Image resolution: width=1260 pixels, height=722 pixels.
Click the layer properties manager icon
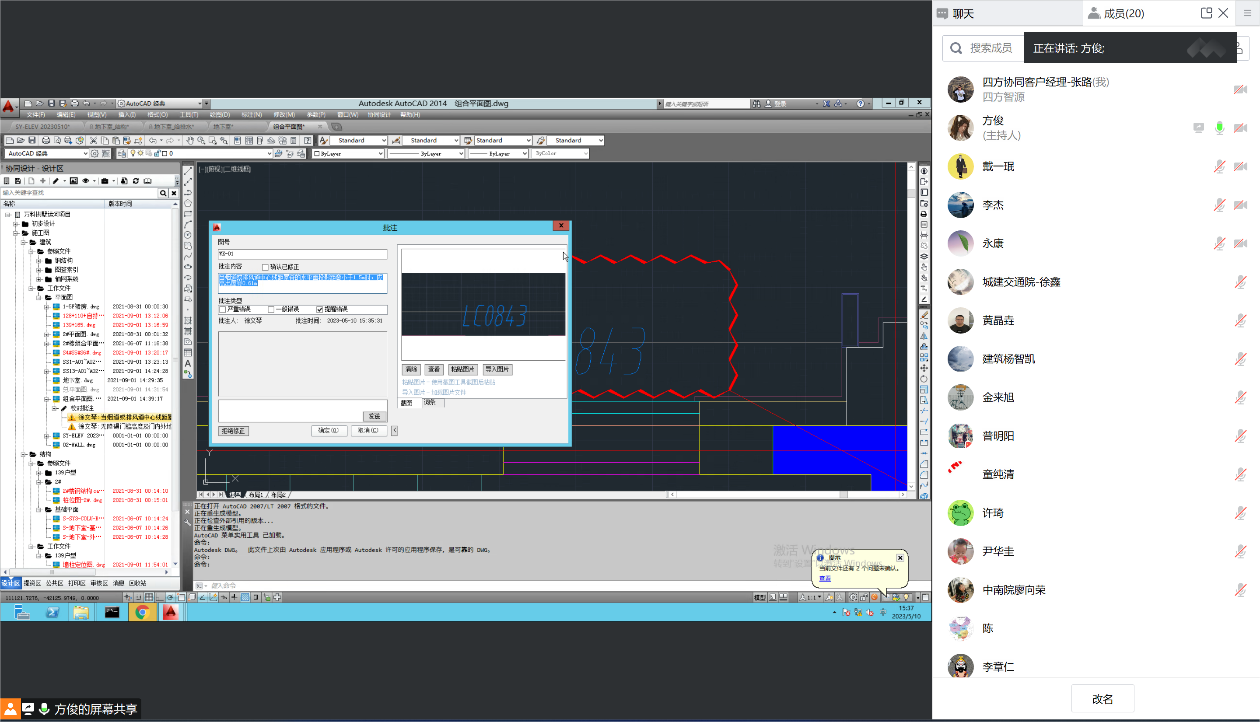[x=122, y=153]
